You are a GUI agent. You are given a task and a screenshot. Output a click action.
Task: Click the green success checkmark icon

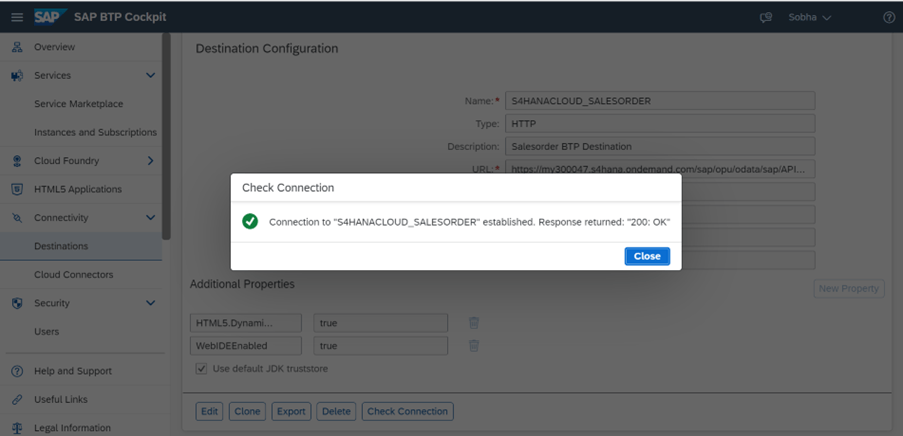click(250, 222)
